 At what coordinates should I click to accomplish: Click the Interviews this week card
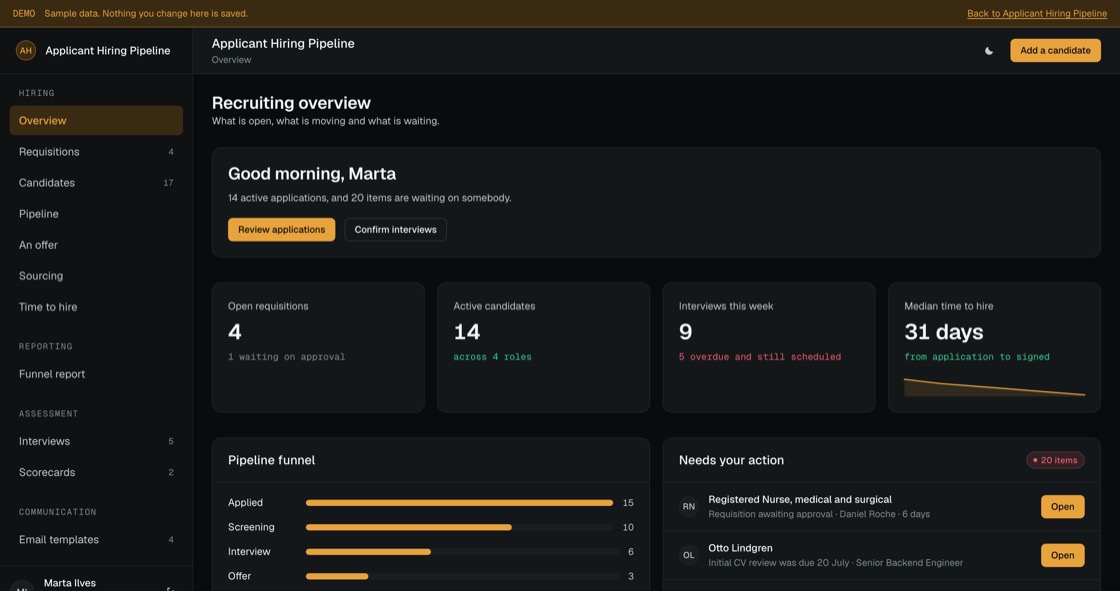click(769, 347)
